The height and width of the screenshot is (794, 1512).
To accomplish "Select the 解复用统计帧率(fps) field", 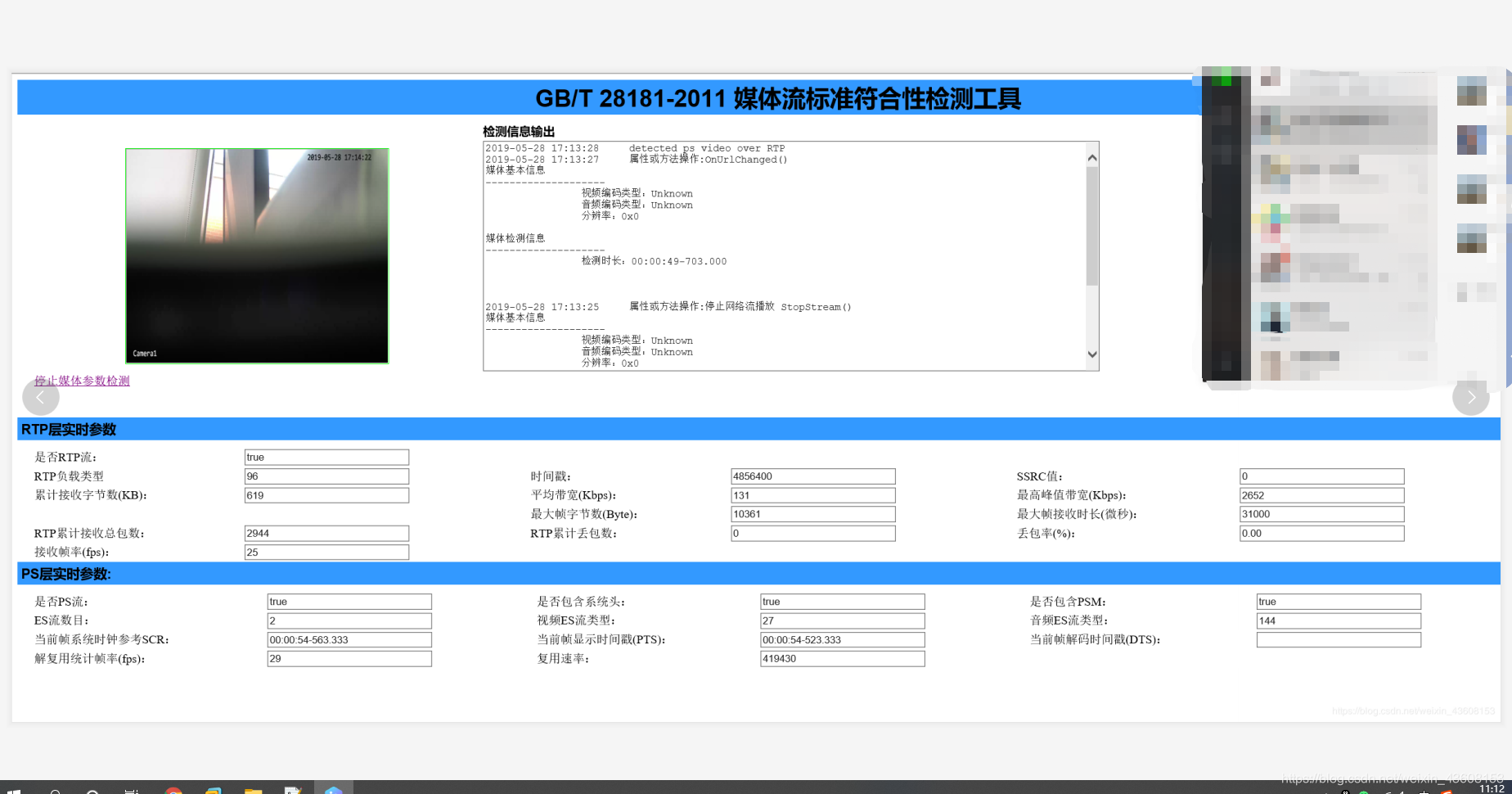I will 349,659.
